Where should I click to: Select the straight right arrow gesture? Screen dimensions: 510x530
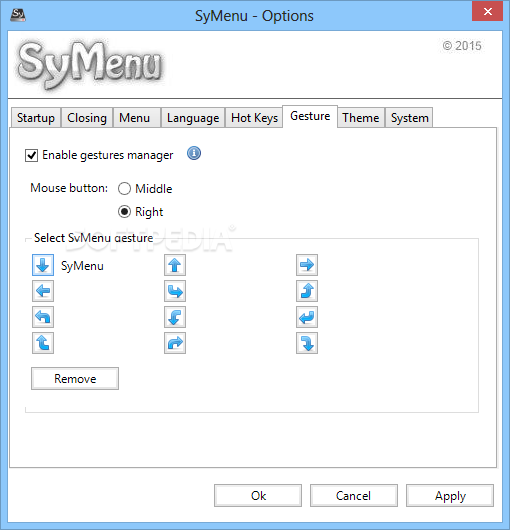[307, 265]
